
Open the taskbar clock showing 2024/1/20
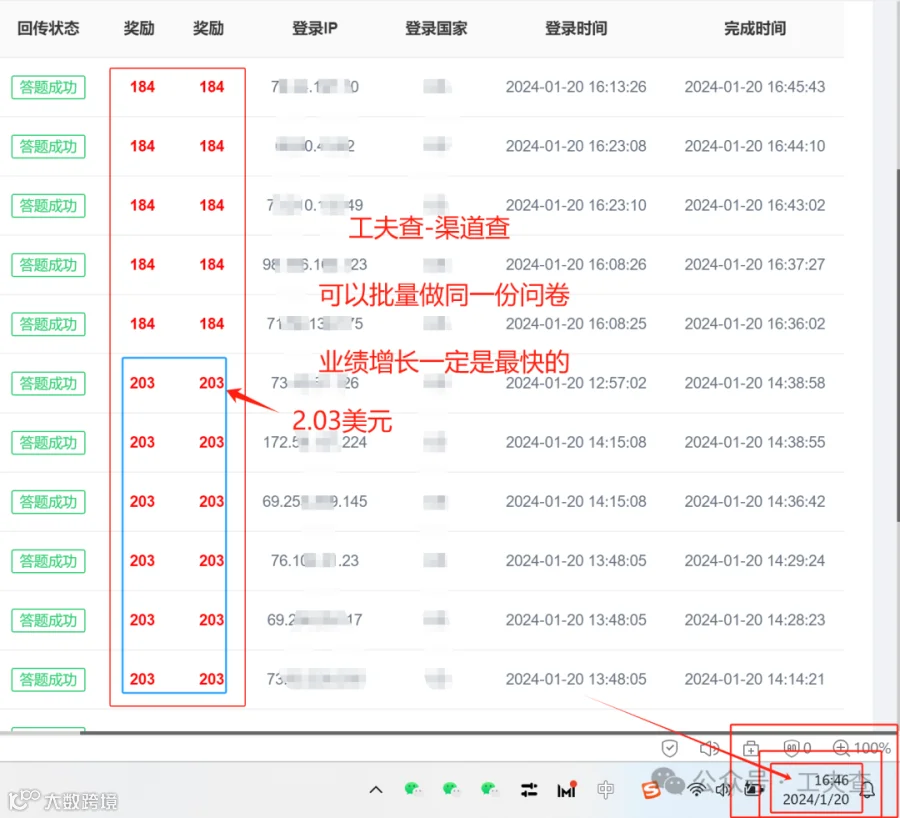point(816,789)
